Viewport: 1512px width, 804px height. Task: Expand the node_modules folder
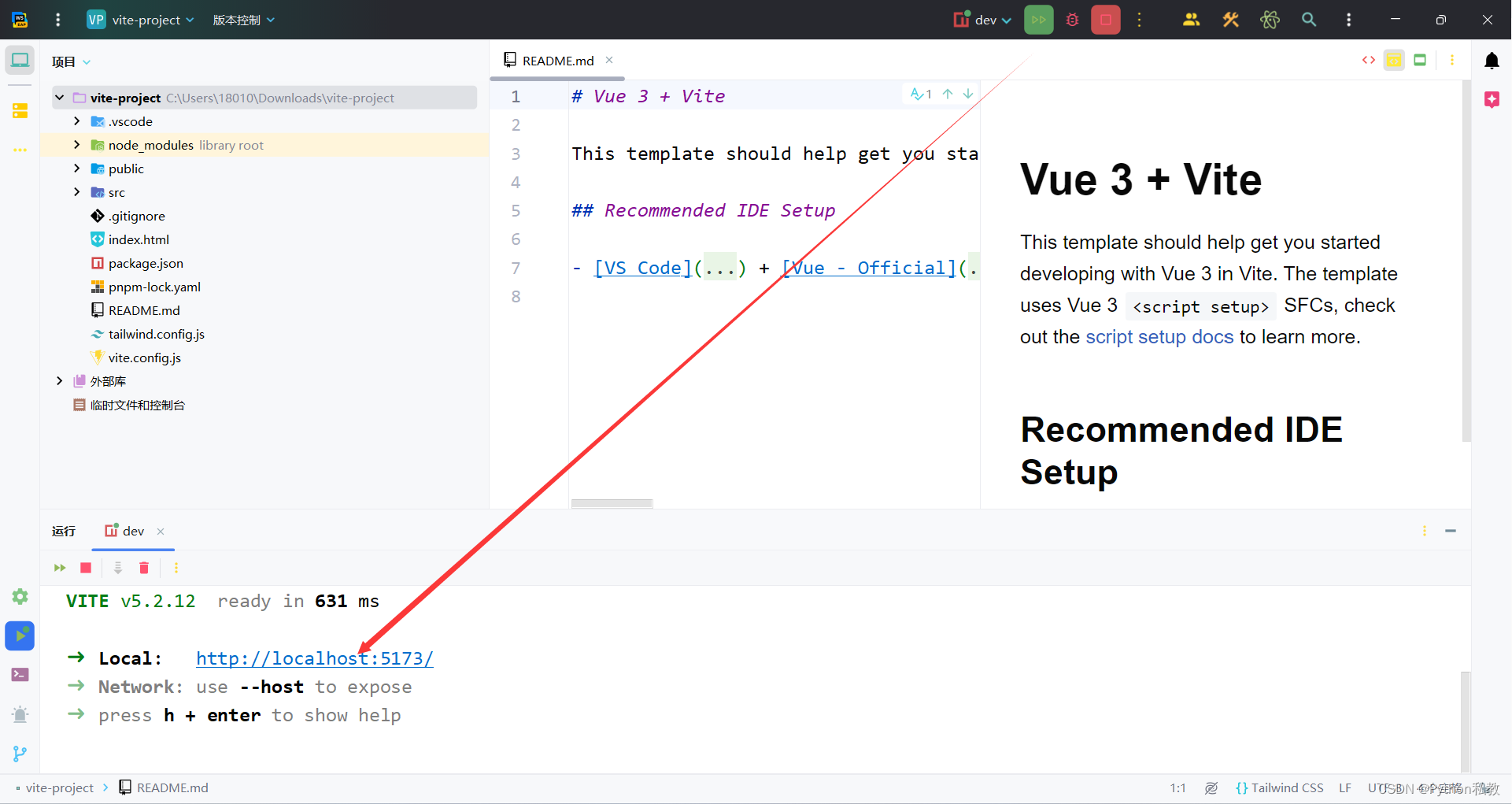click(76, 145)
